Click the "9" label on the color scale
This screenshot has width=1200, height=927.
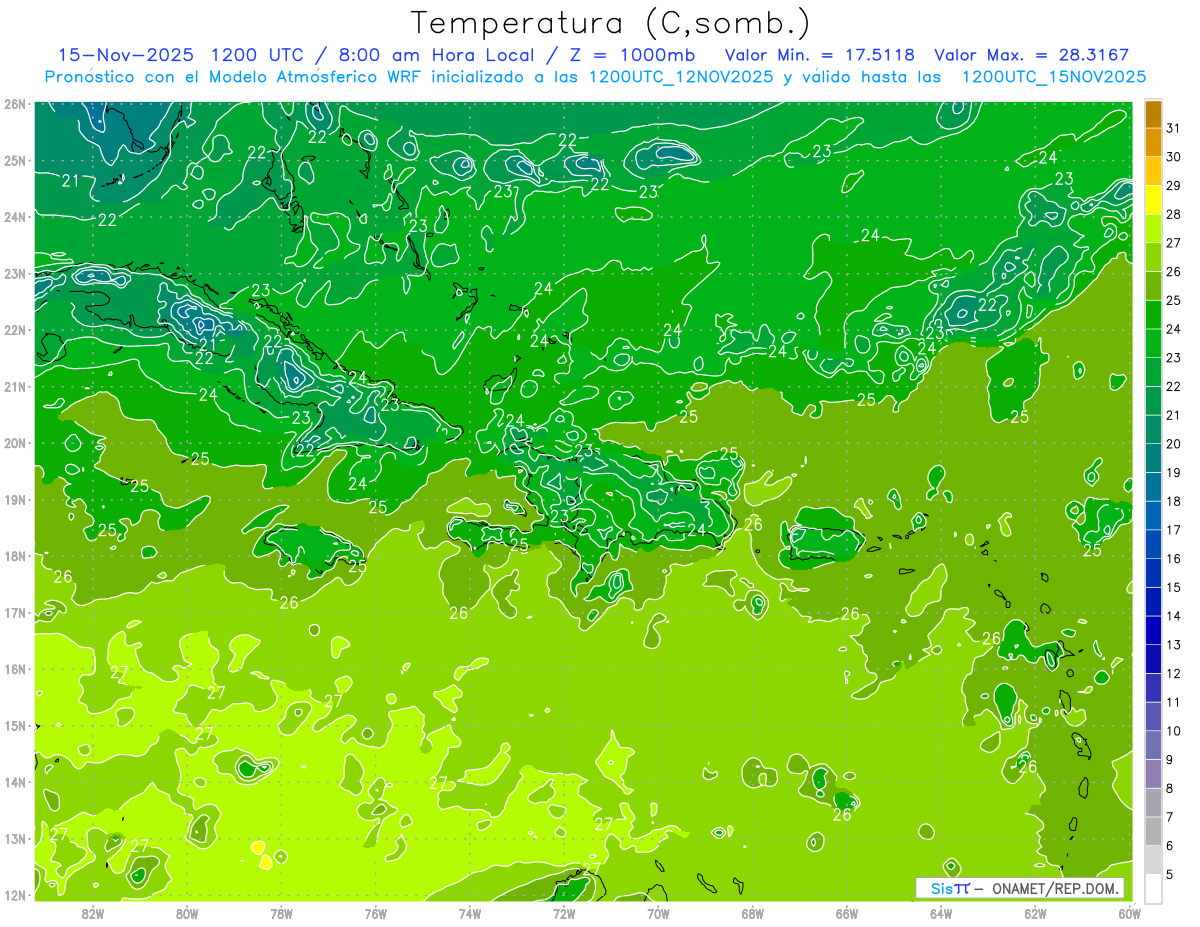(x=1170, y=760)
